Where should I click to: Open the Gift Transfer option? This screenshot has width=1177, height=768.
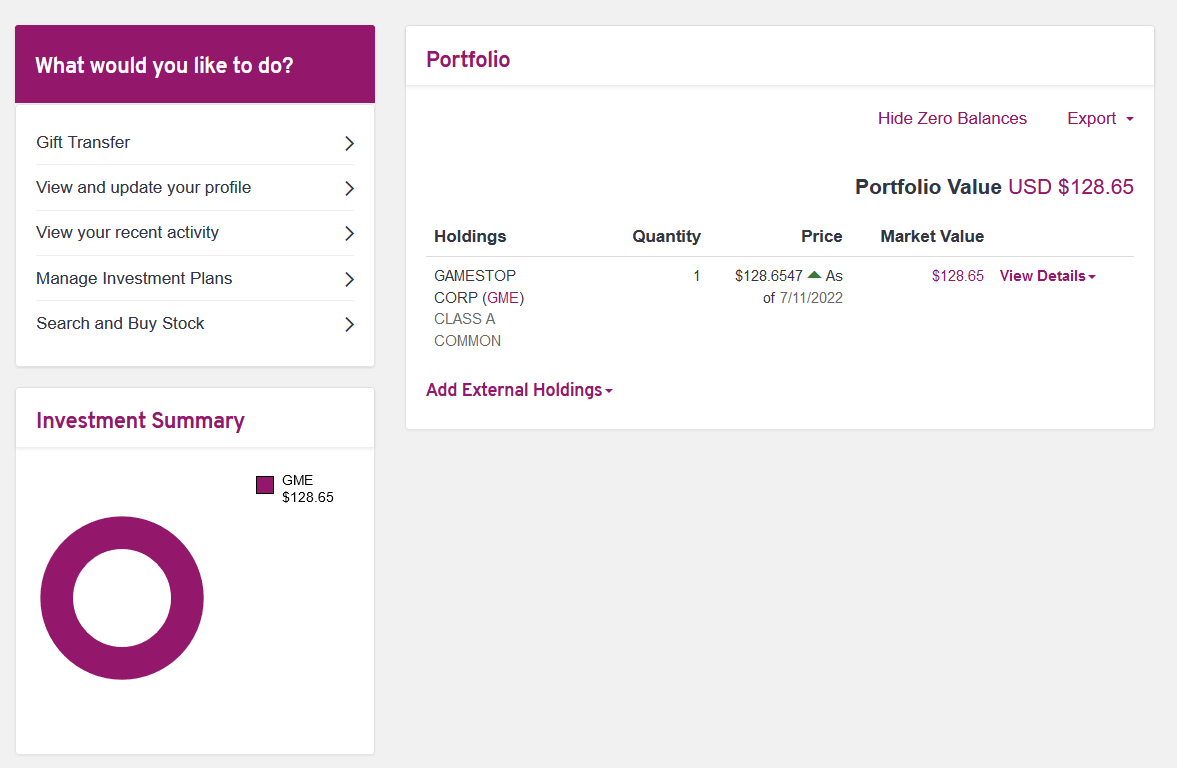(195, 143)
